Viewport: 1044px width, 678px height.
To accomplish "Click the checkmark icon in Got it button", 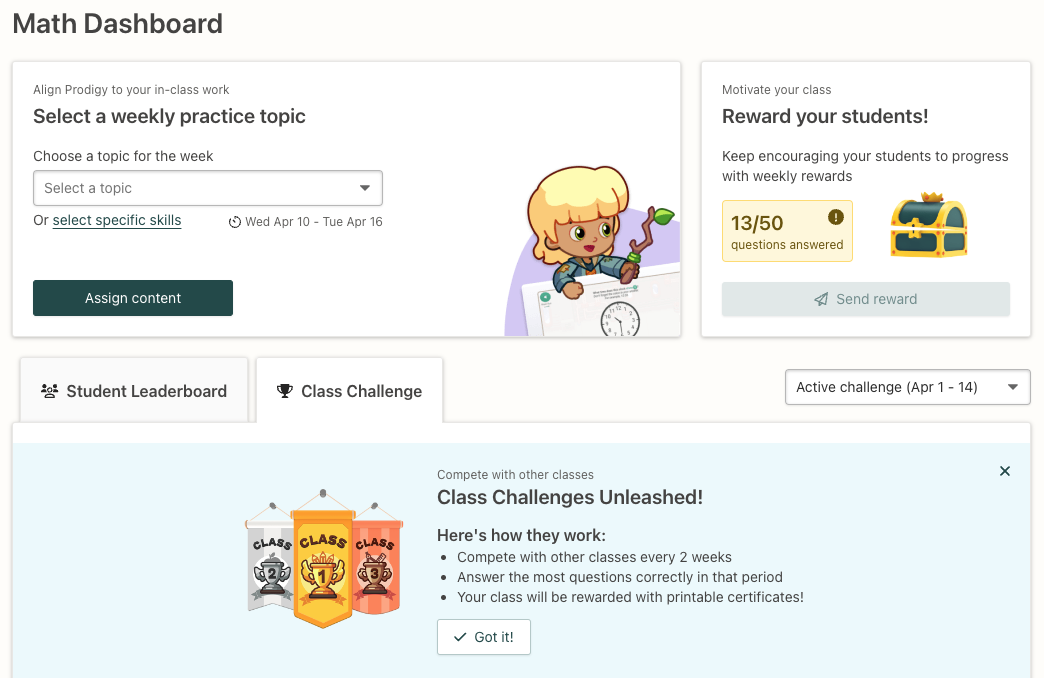I will [461, 636].
